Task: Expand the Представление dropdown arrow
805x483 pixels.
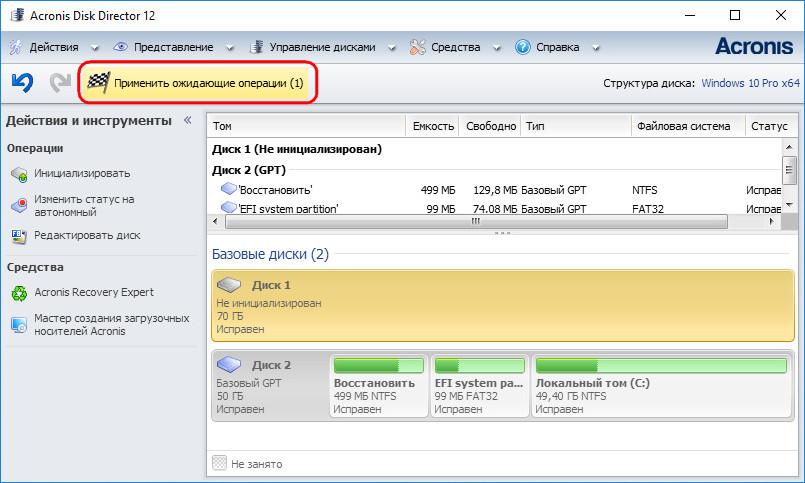Action: tap(230, 48)
